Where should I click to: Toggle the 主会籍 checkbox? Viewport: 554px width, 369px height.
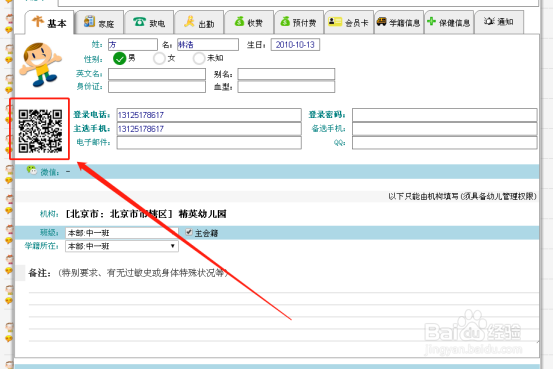click(x=189, y=232)
